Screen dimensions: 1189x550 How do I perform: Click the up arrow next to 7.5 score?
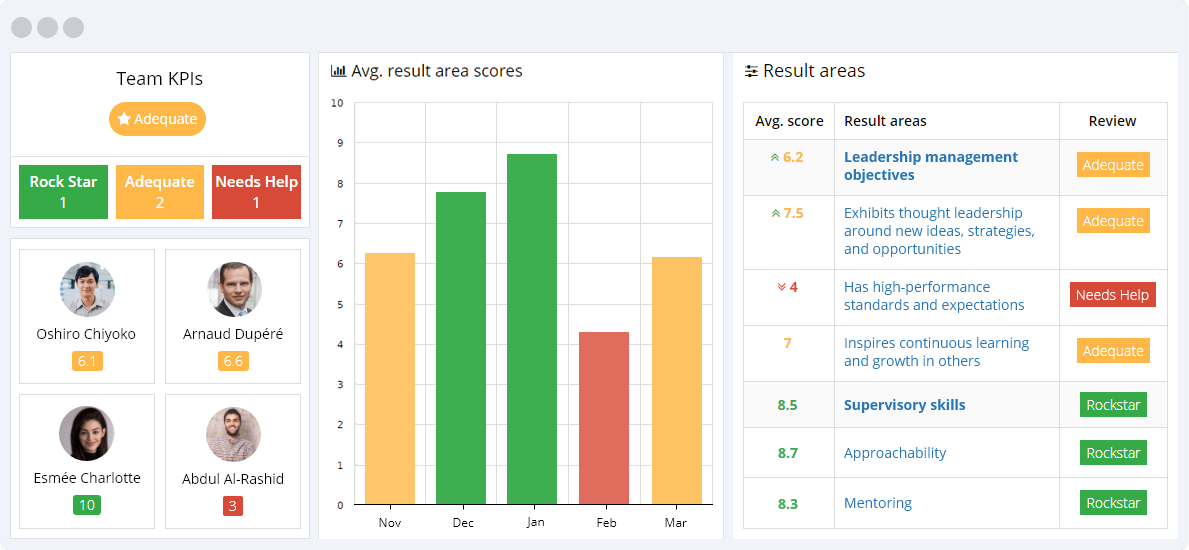[x=774, y=214]
